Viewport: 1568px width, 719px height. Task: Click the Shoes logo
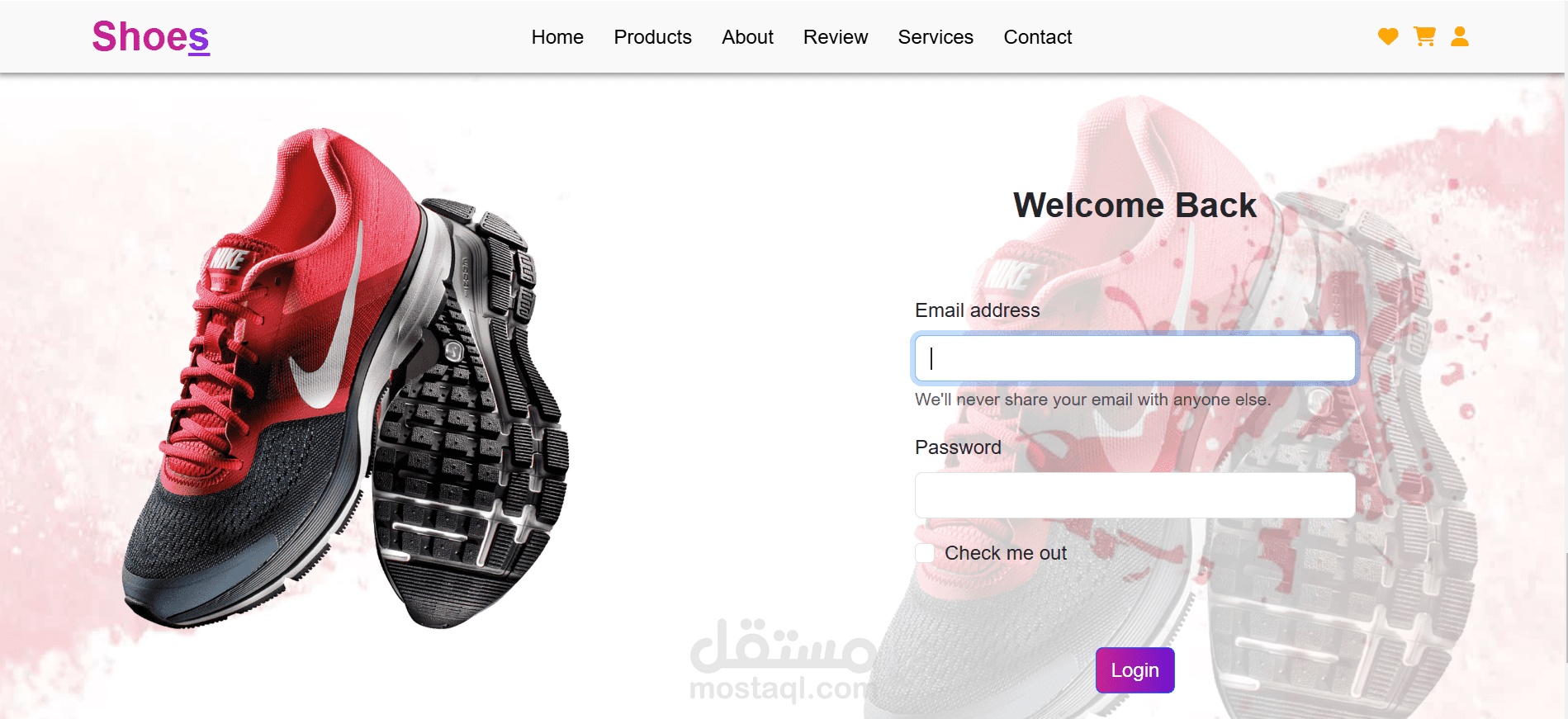coord(150,37)
